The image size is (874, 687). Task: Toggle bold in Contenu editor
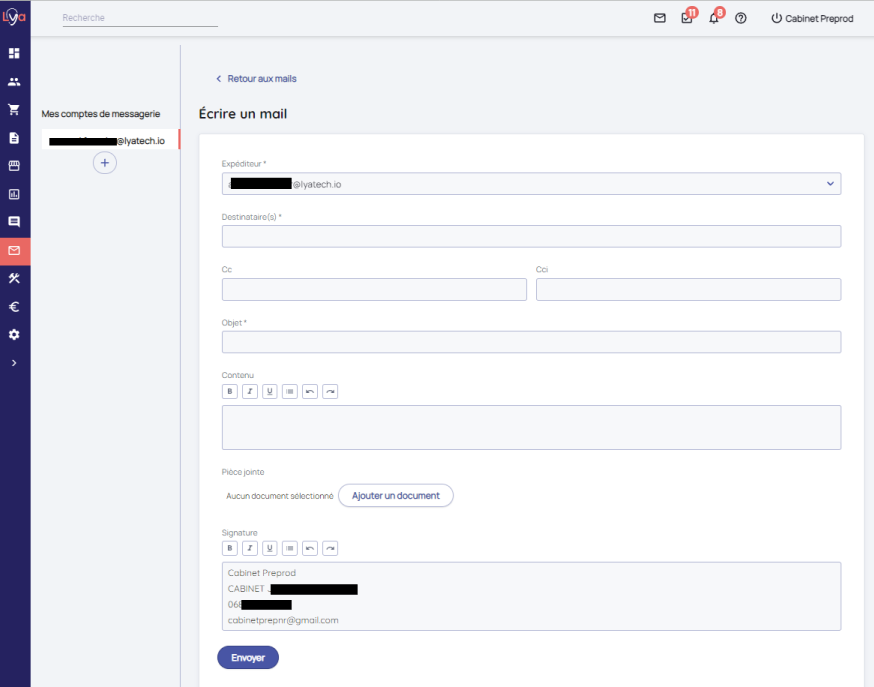tap(230, 392)
